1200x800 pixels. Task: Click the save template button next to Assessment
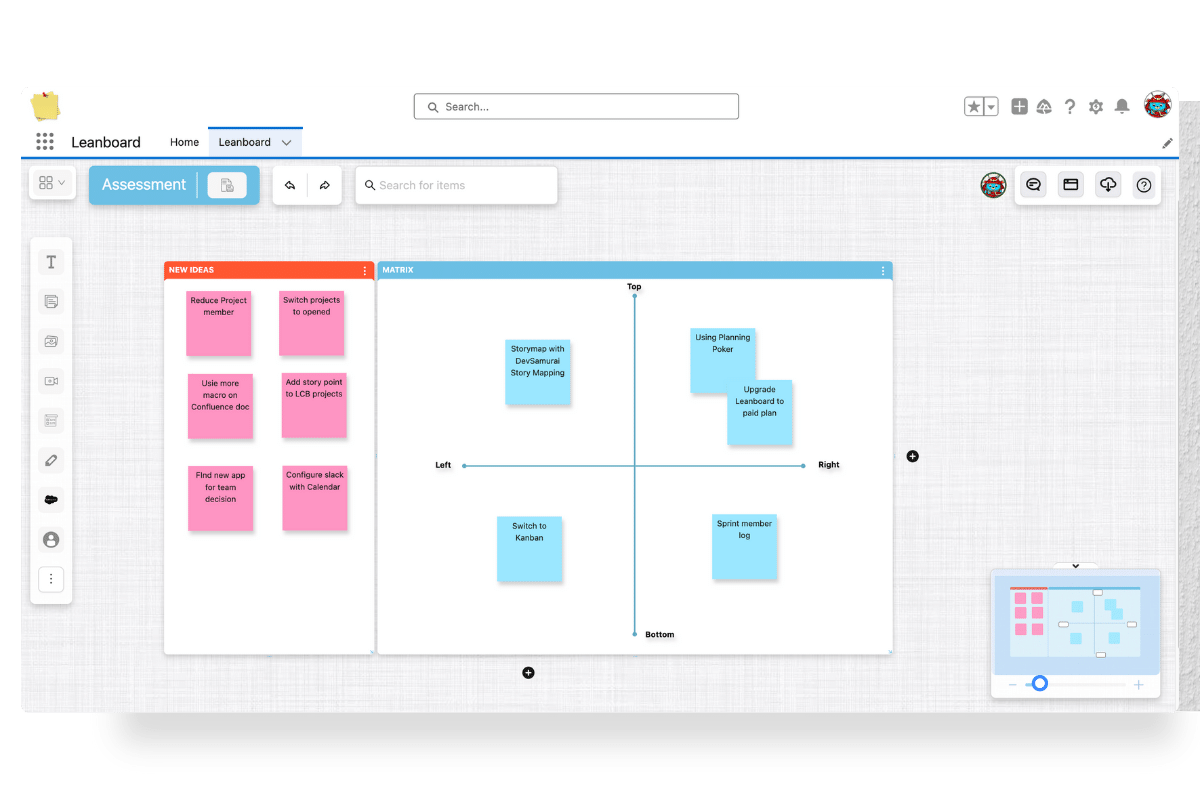(x=228, y=184)
